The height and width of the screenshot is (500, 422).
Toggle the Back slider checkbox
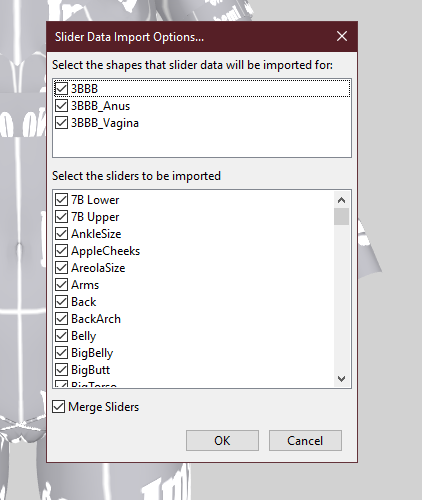pos(61,302)
